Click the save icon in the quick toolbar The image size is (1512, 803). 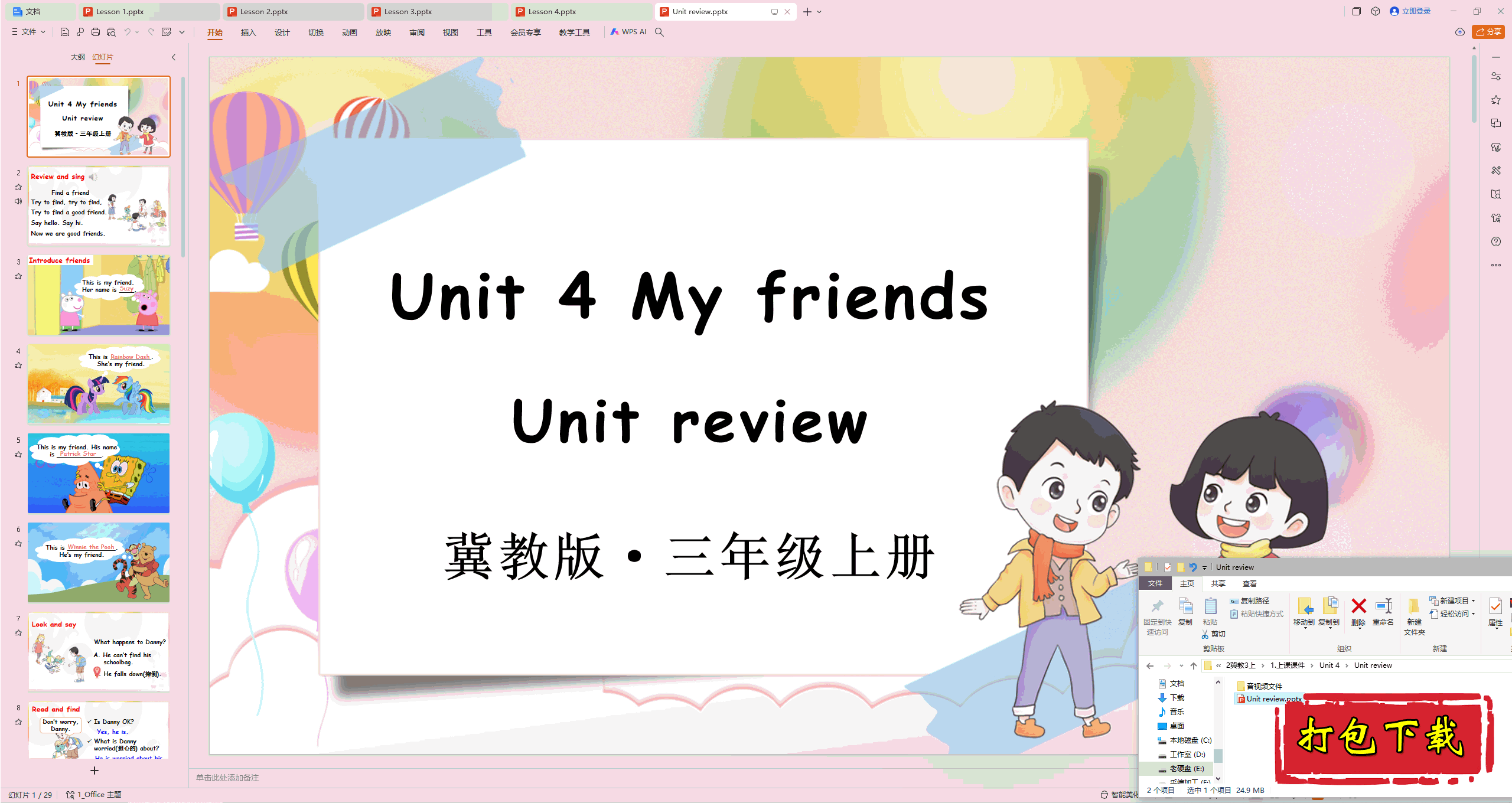tap(65, 32)
